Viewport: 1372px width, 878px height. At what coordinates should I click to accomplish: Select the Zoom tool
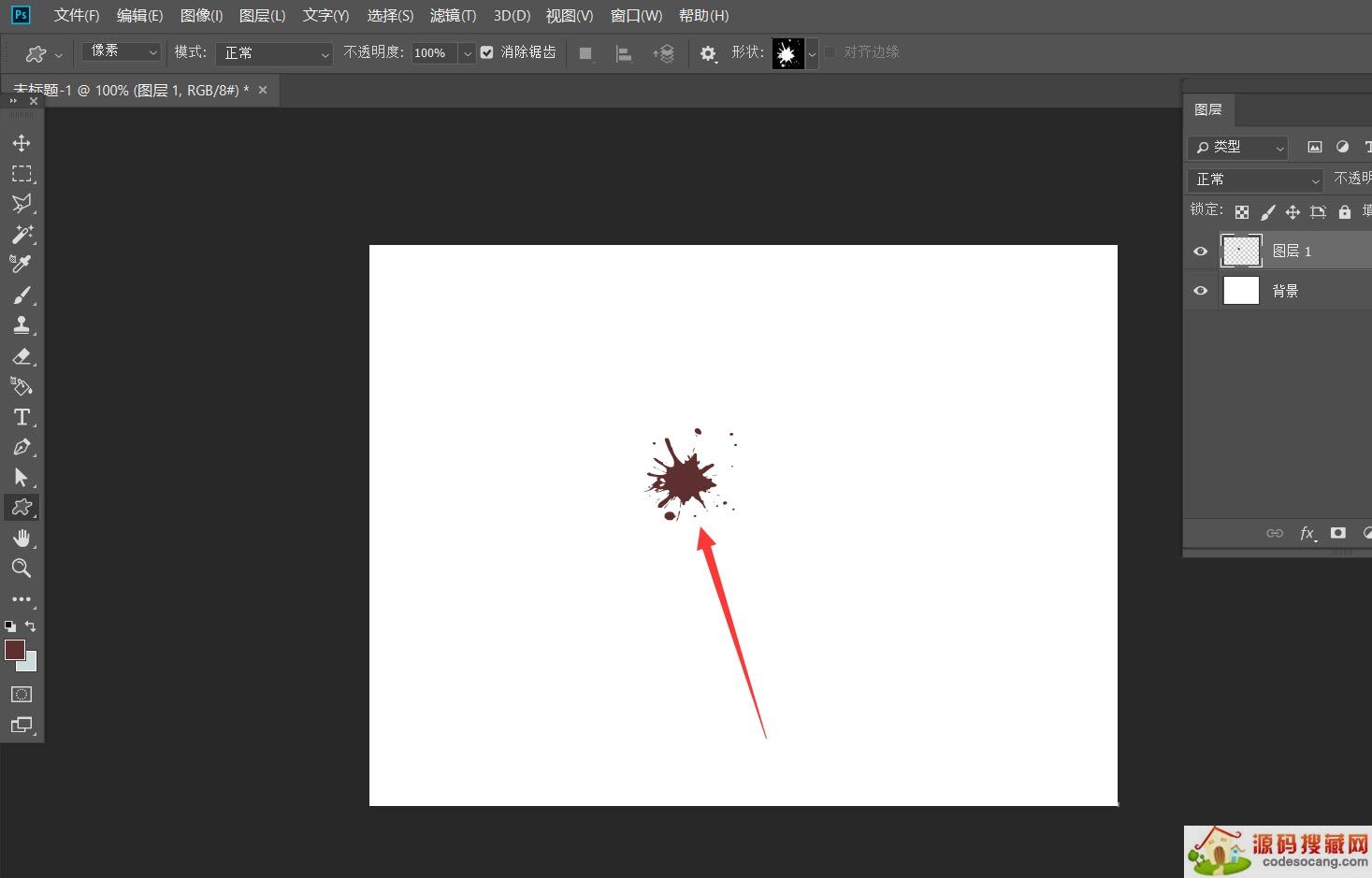point(22,569)
